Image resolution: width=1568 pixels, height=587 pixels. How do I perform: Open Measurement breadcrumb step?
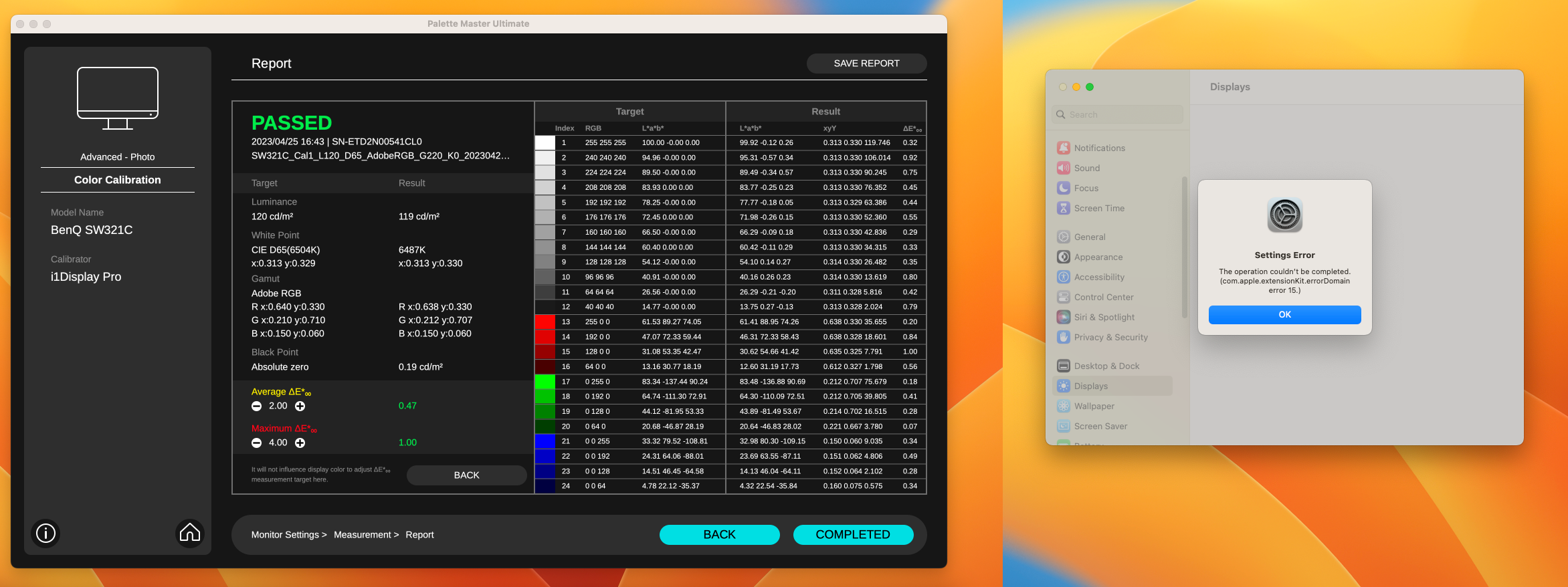pyautogui.click(x=367, y=535)
